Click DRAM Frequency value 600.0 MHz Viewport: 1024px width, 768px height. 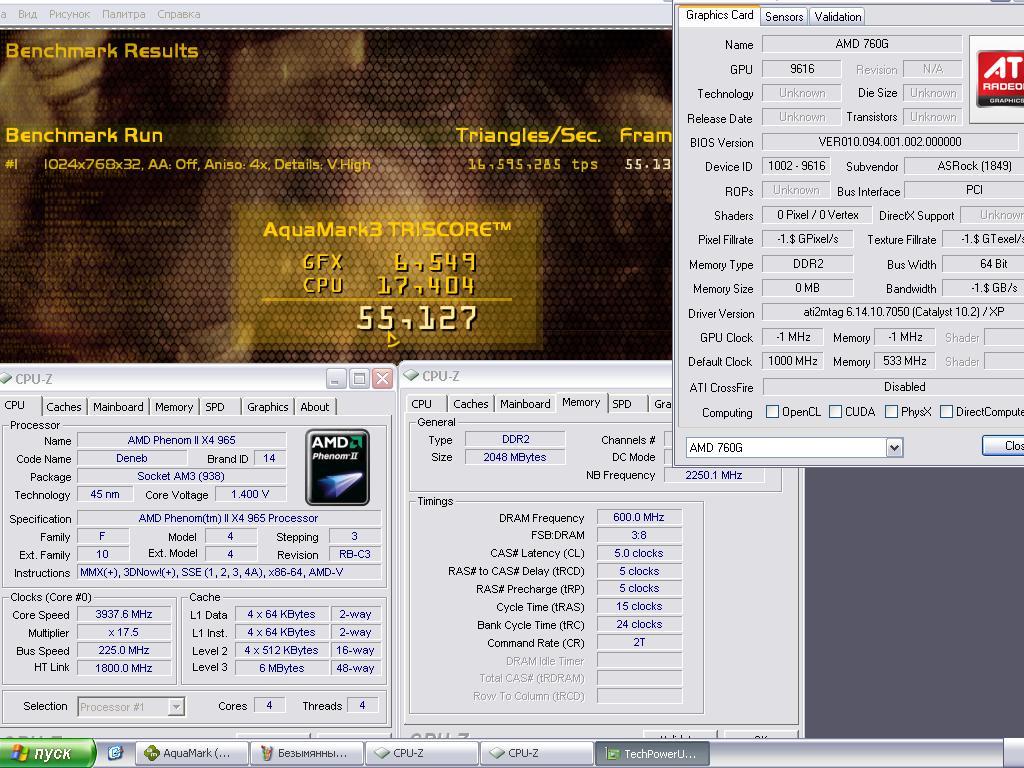tap(639, 517)
